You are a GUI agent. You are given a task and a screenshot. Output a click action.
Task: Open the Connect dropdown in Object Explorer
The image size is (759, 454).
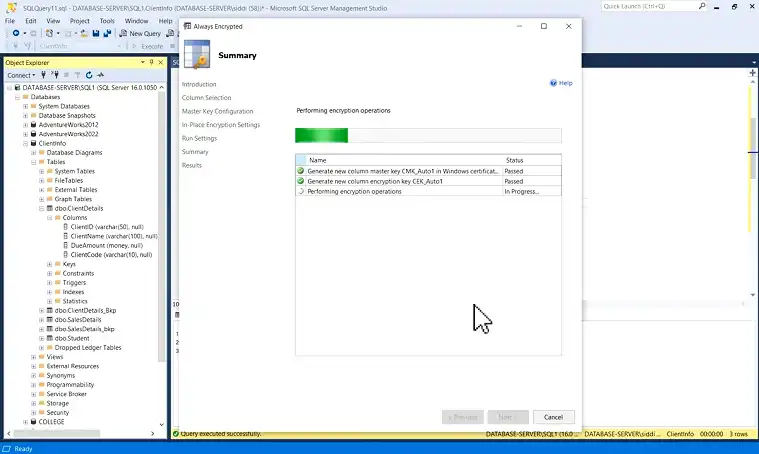(x=21, y=75)
